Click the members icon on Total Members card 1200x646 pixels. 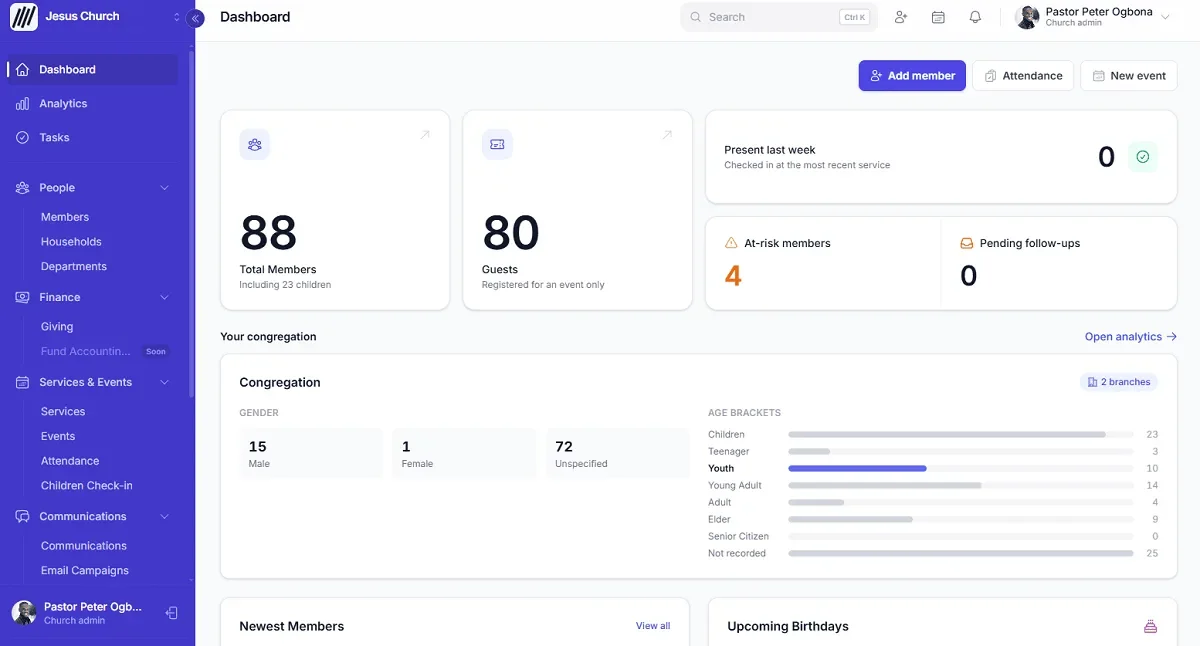(255, 145)
